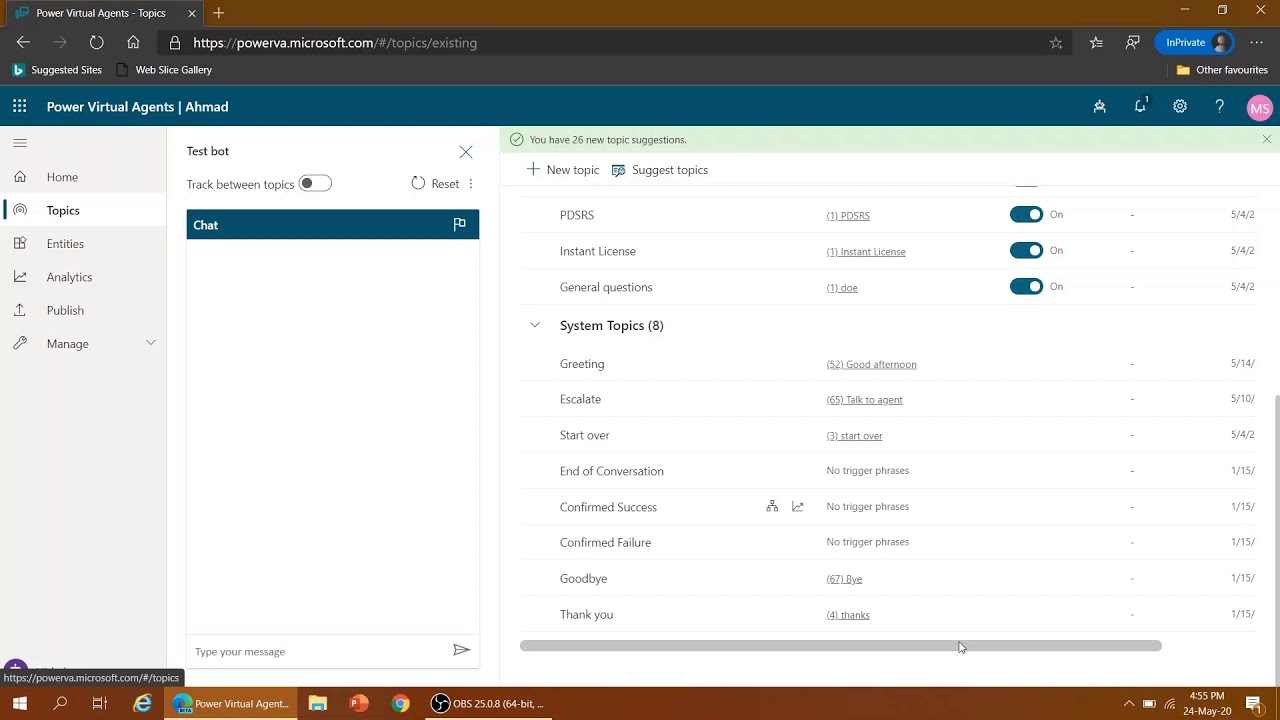The image size is (1280, 720).
Task: Open analytics icon for Confirmed Success
Action: point(798,507)
